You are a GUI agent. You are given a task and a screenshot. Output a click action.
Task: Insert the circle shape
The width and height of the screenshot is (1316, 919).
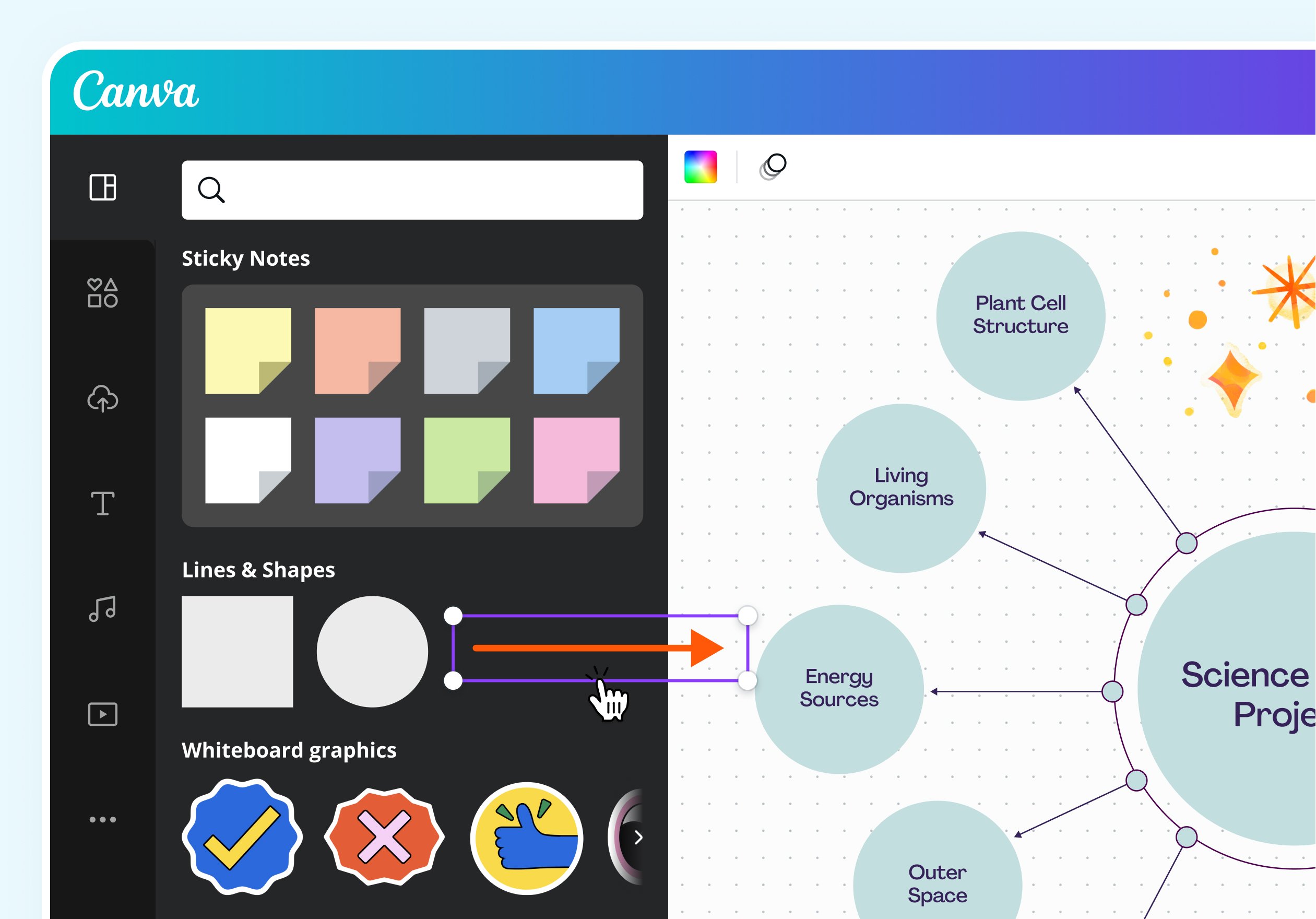click(x=372, y=651)
